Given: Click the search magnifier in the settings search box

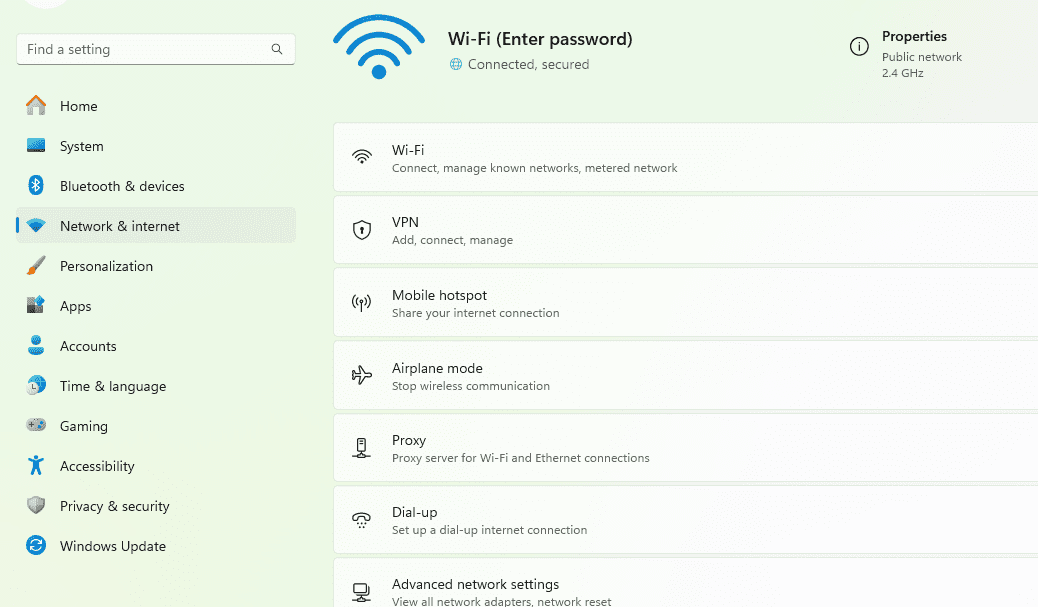Looking at the screenshot, I should (x=277, y=48).
